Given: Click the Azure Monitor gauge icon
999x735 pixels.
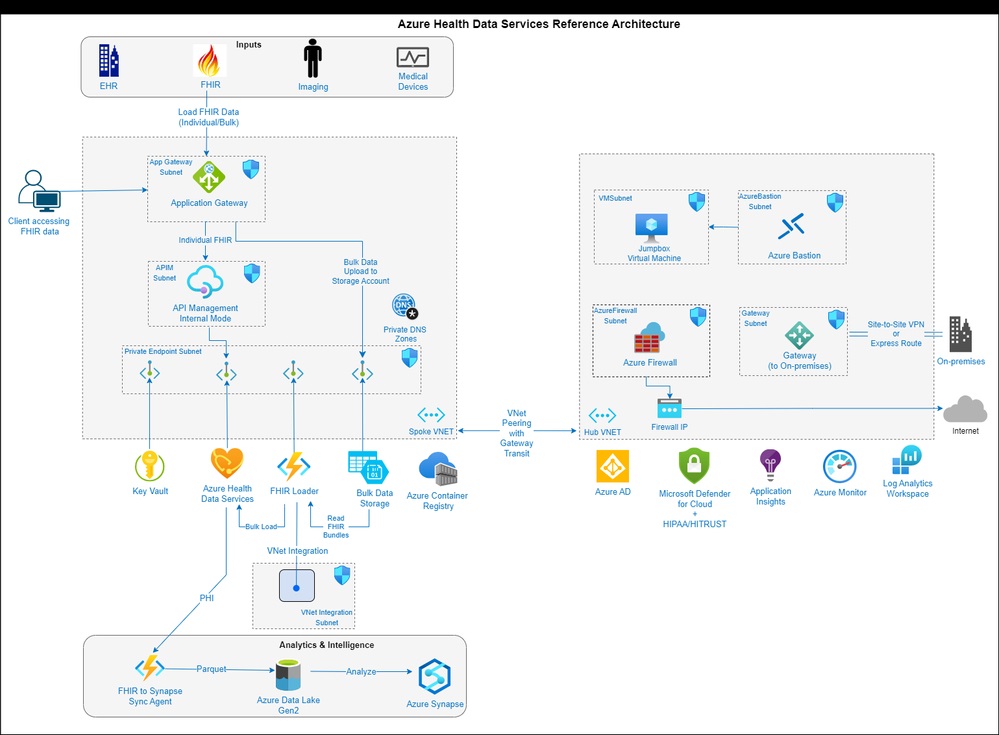Looking at the screenshot, I should 838,466.
